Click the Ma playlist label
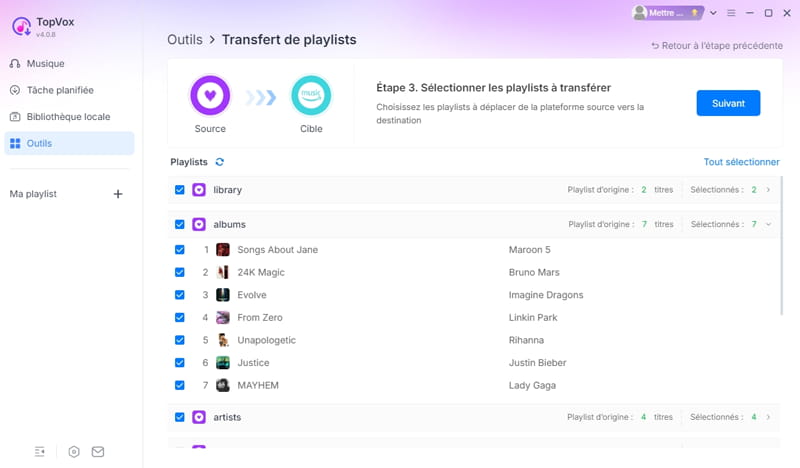 coord(33,194)
